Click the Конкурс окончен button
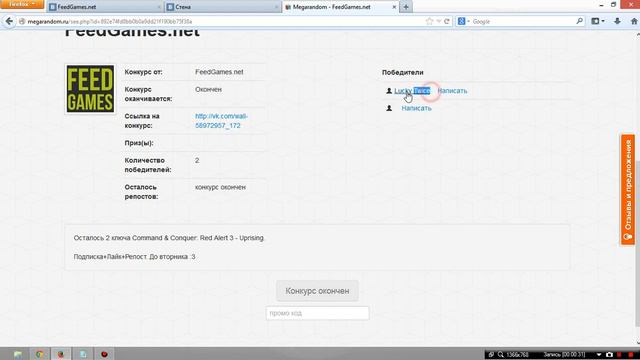640x360 pixels. tap(317, 291)
